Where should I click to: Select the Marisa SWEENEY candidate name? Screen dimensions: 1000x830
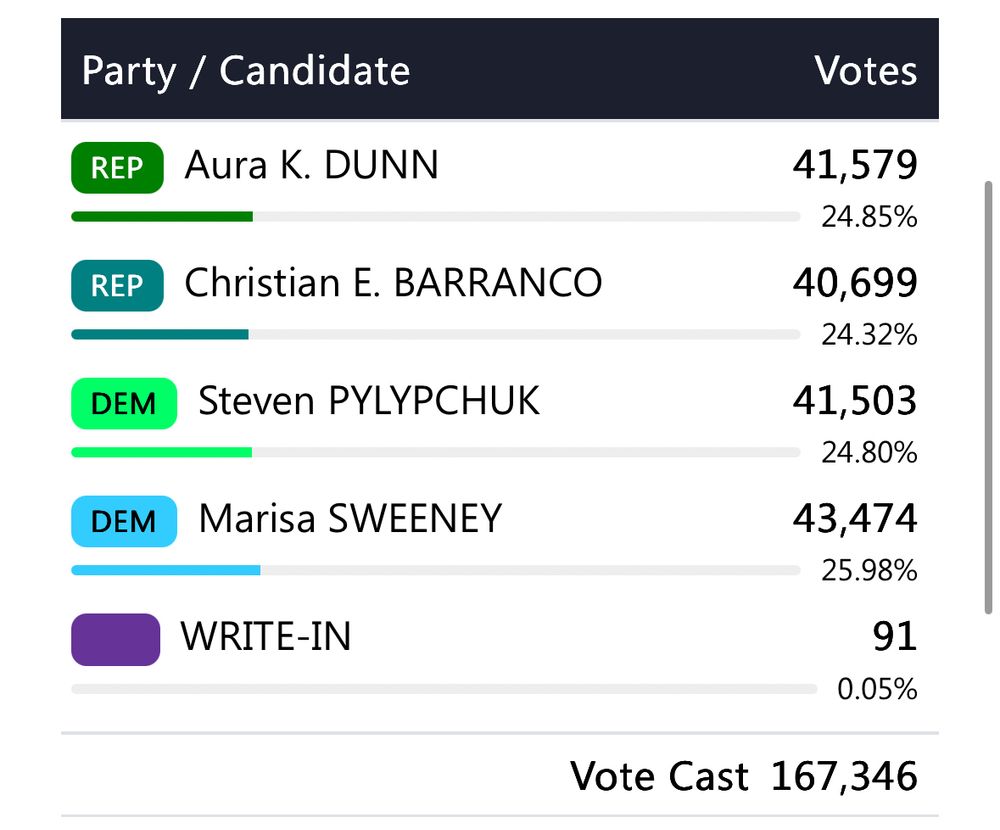pyautogui.click(x=350, y=520)
